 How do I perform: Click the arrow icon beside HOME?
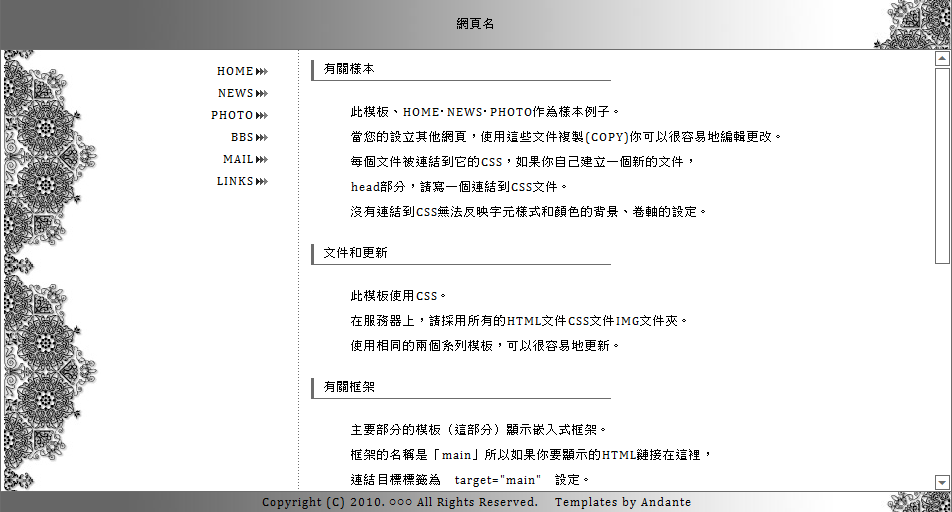(x=262, y=72)
